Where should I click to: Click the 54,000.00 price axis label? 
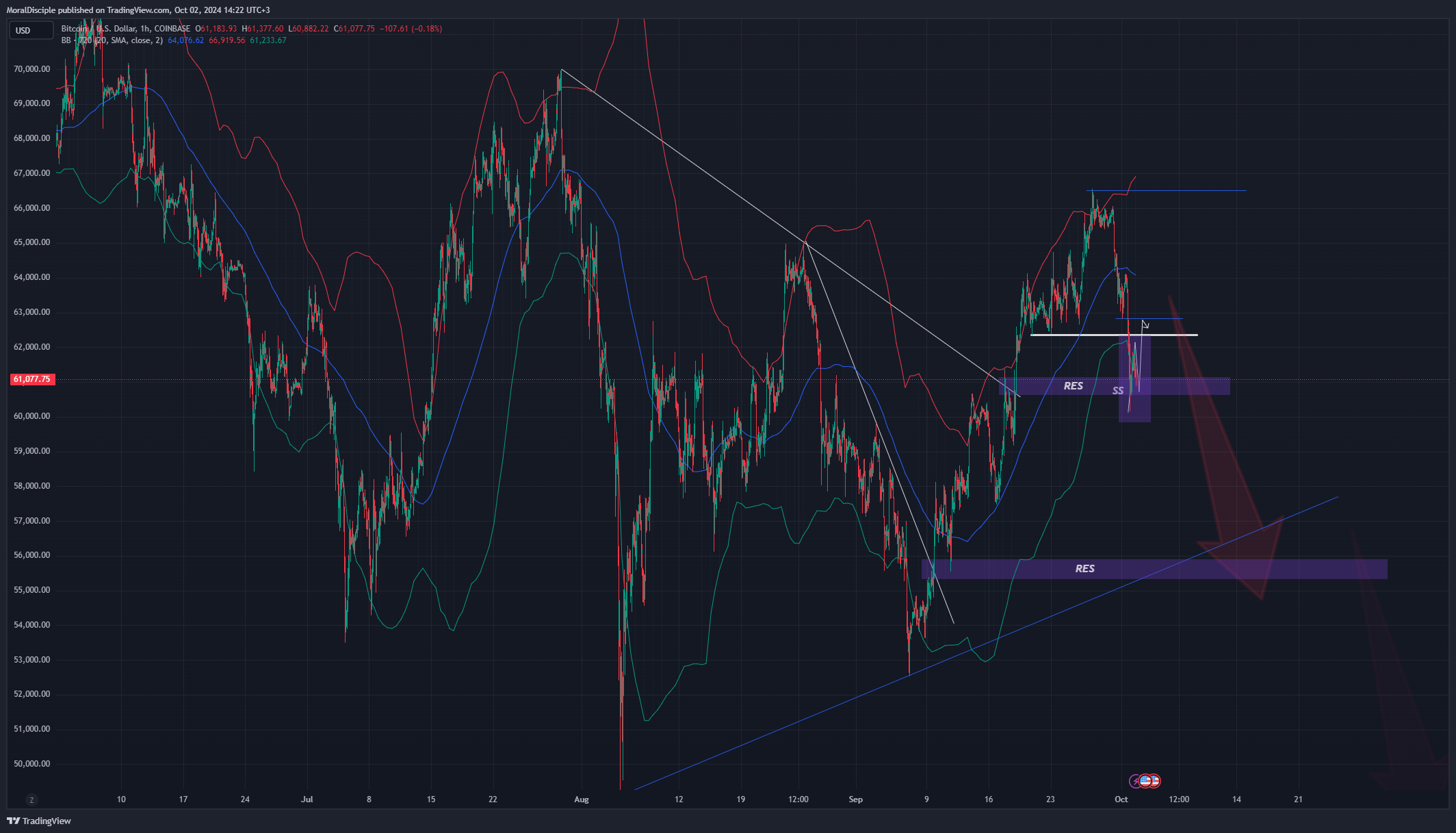point(31,625)
